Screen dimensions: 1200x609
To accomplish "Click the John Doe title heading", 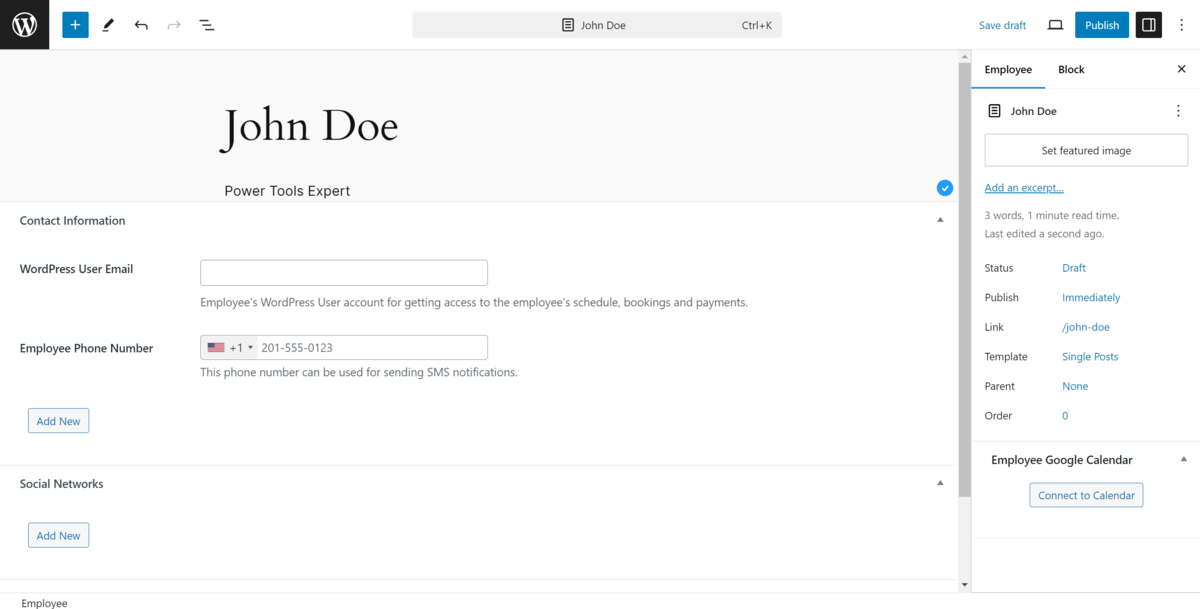I will click(x=310, y=128).
